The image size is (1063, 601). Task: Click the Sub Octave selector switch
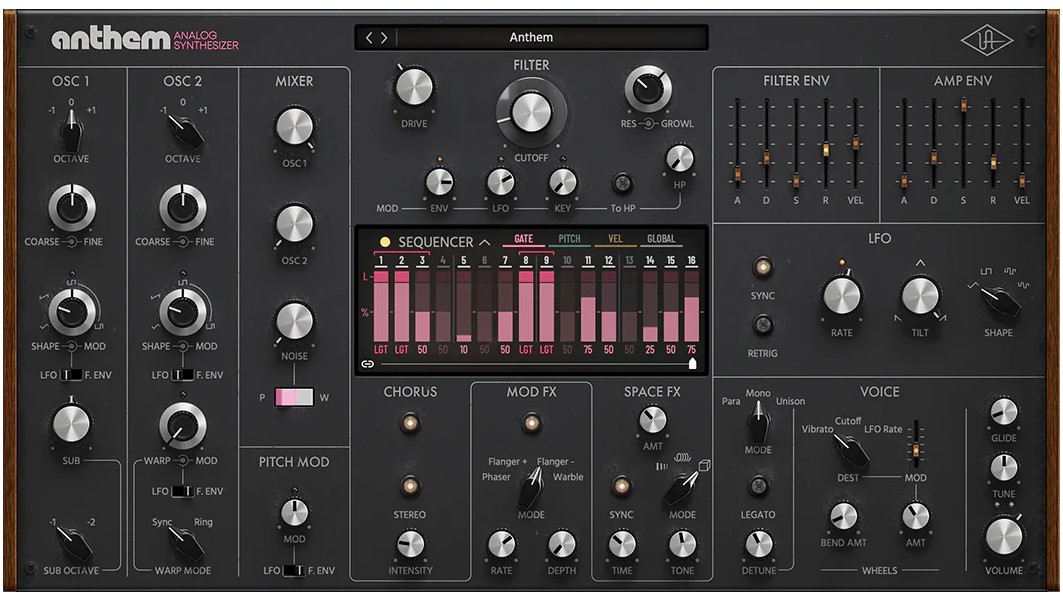(73, 542)
